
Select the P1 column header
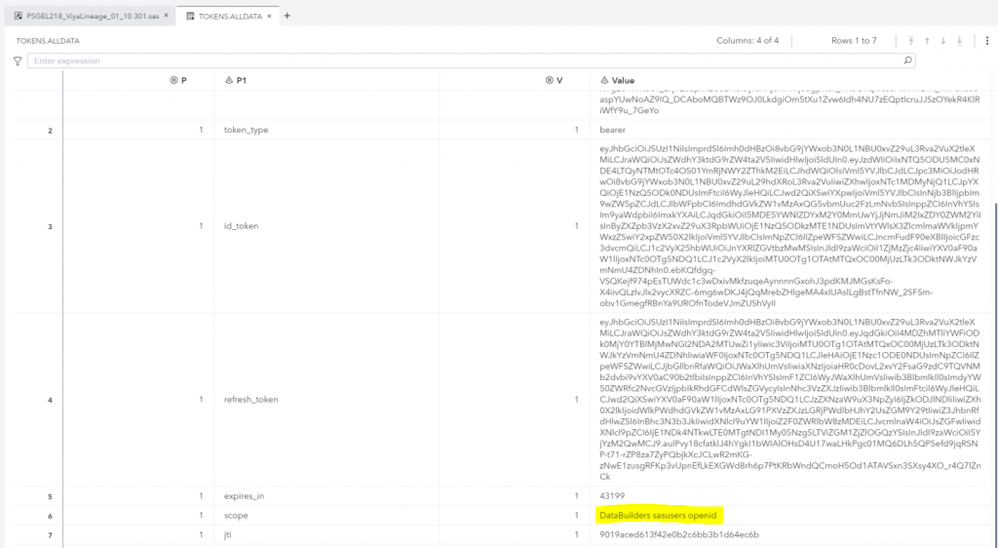[327, 81]
